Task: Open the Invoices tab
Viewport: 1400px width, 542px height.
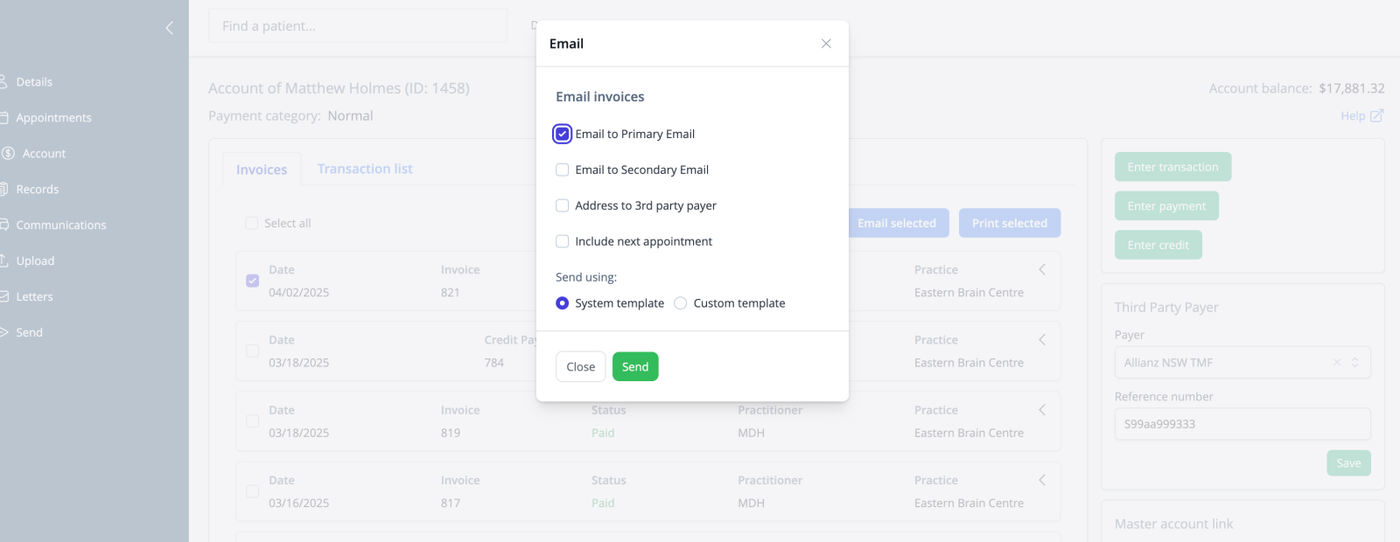Action: pos(262,170)
